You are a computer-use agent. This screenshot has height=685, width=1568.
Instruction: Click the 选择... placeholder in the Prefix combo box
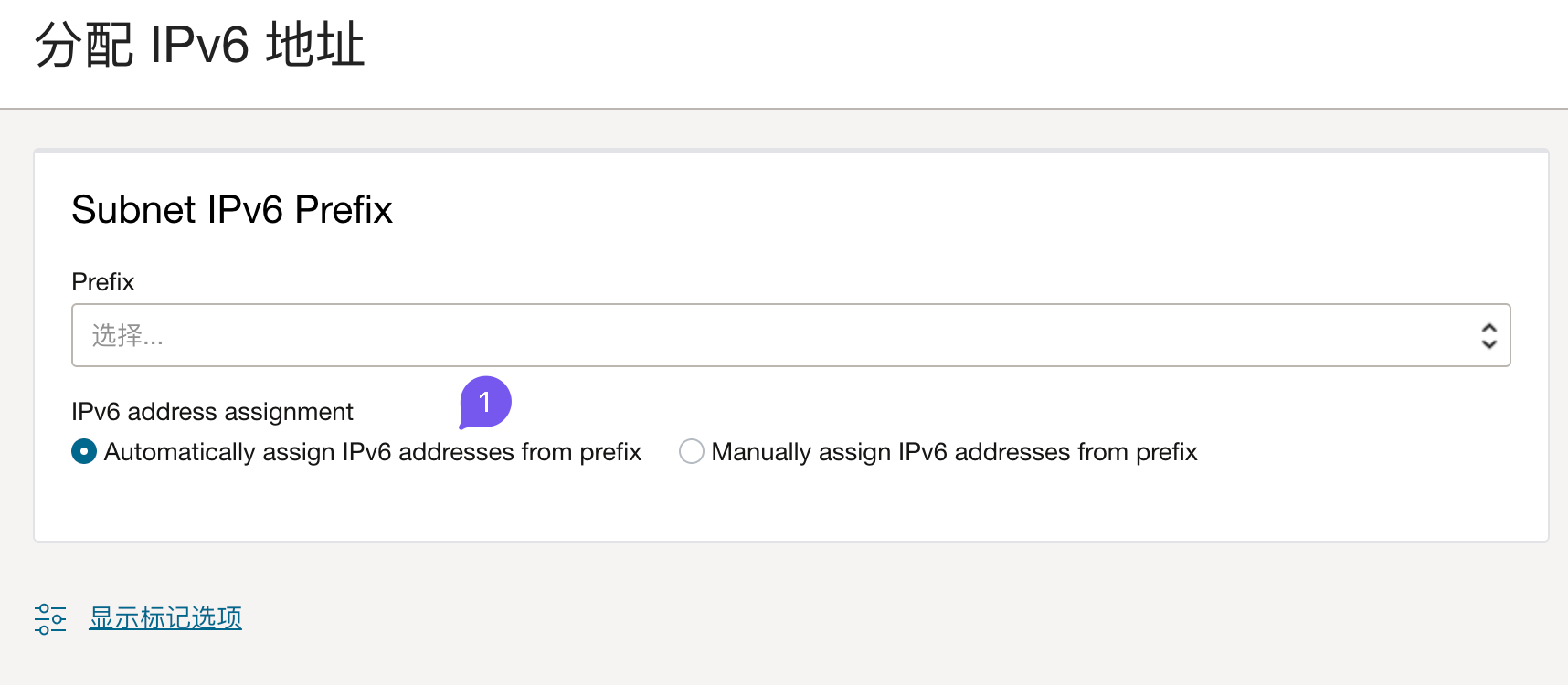tap(128, 336)
